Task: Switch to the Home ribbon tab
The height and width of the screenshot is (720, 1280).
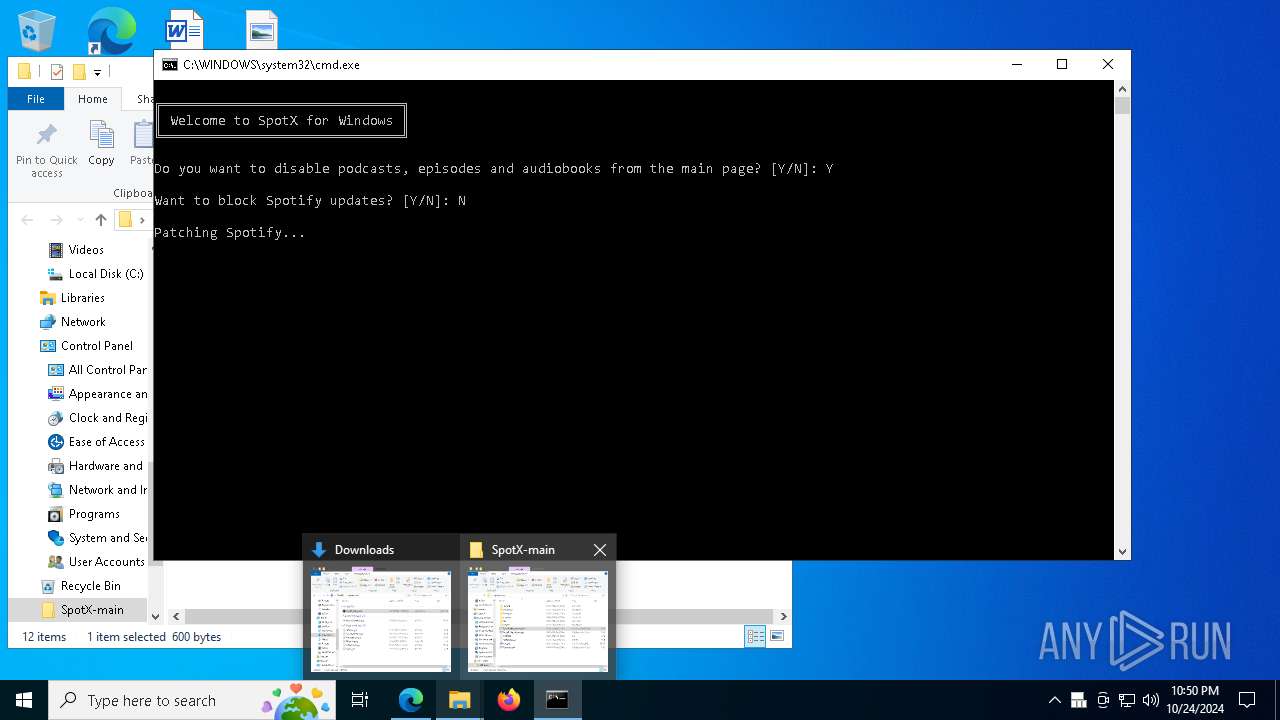Action: (x=93, y=99)
